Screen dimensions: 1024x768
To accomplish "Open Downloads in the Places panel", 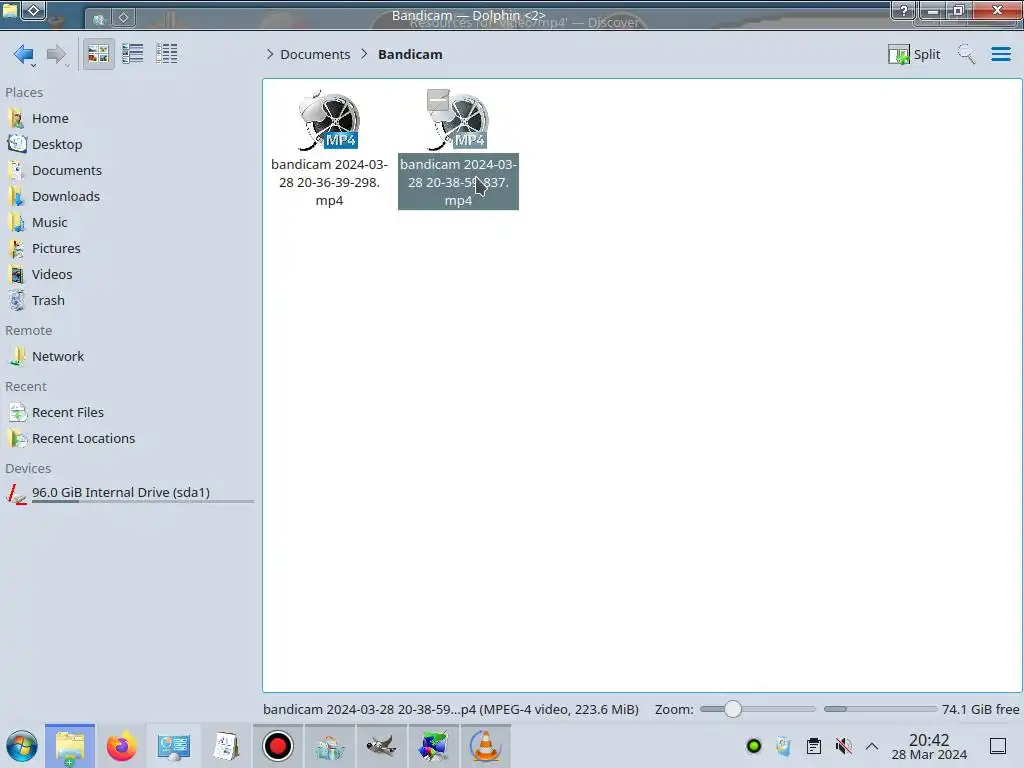I will 65,197.
